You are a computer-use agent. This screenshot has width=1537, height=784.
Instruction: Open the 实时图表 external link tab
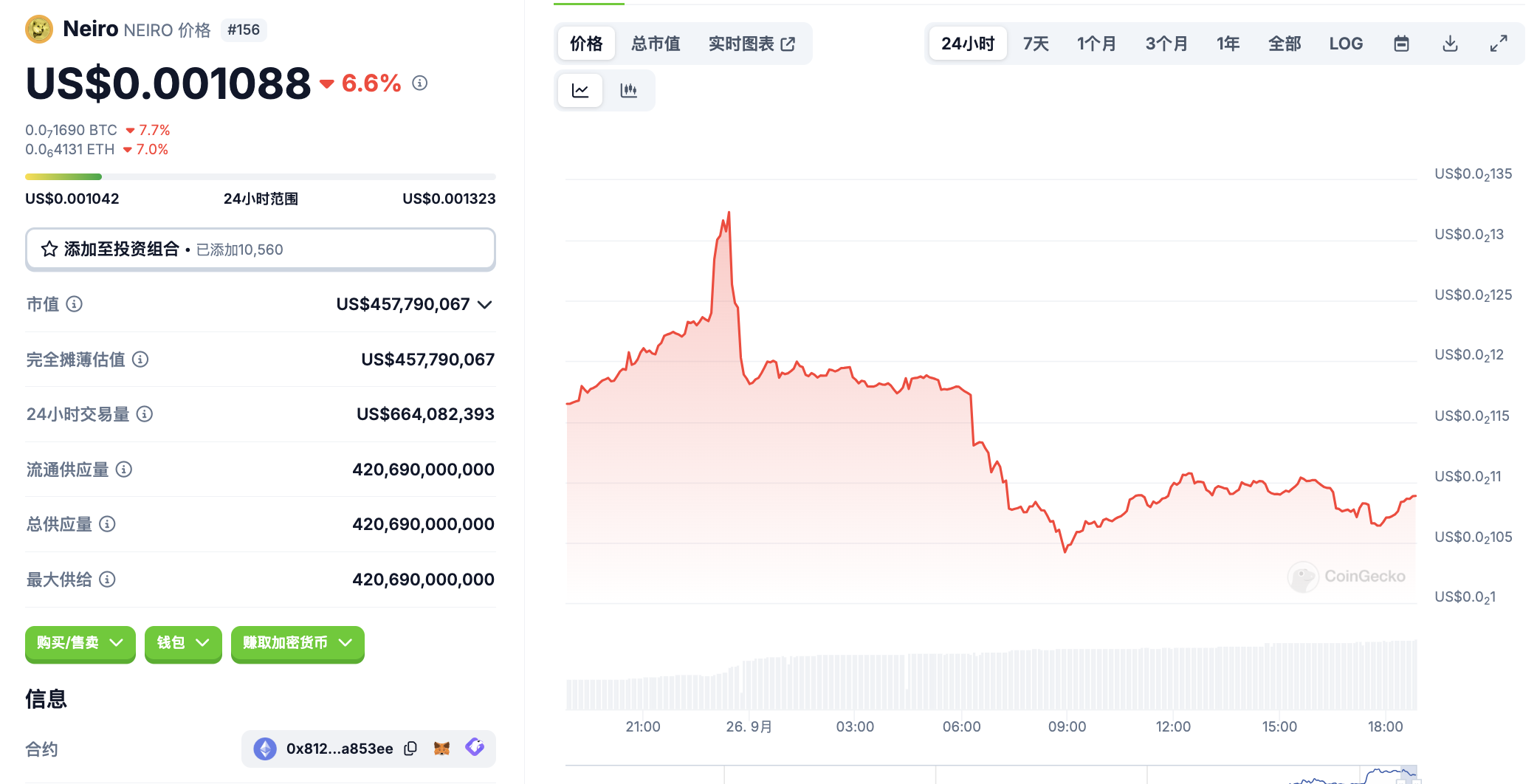(752, 44)
